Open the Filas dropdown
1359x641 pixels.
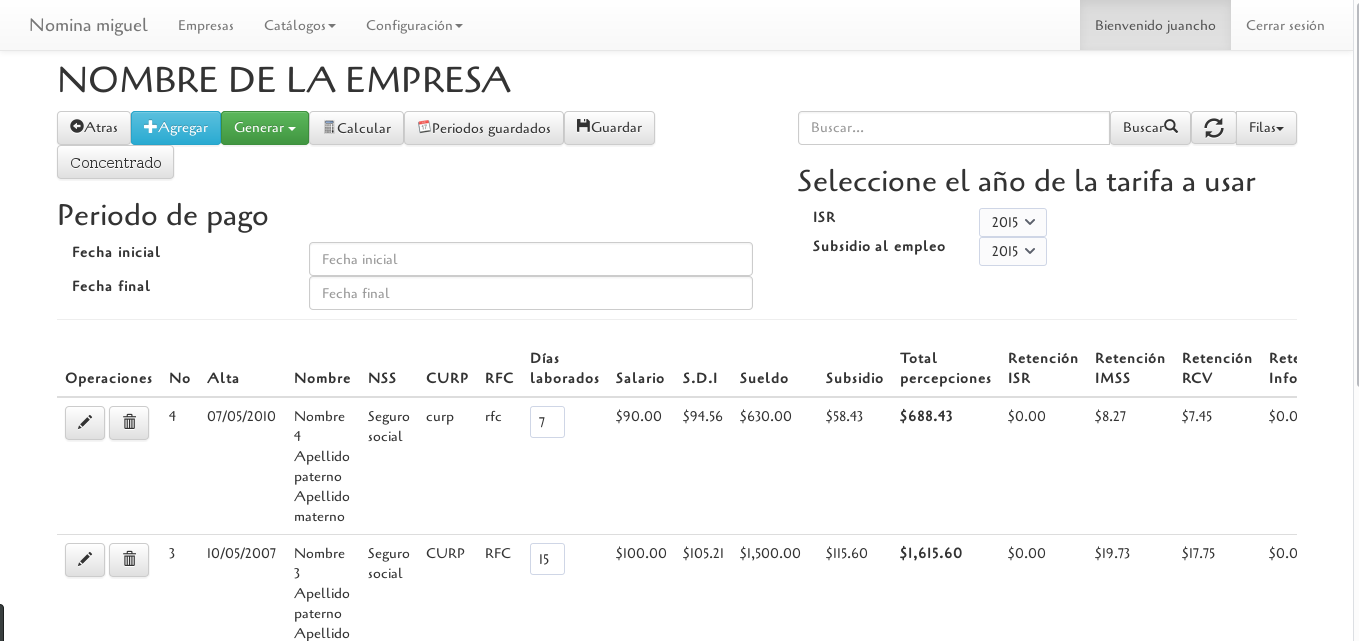point(1266,128)
